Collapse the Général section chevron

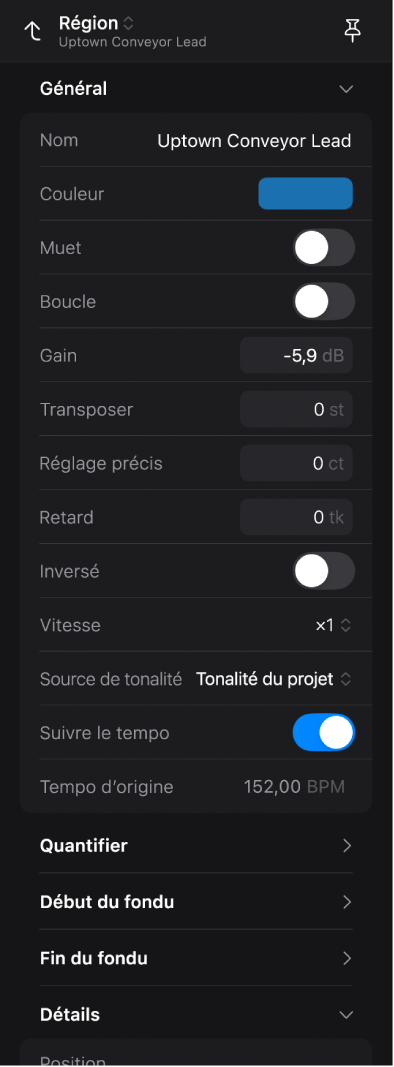point(346,89)
